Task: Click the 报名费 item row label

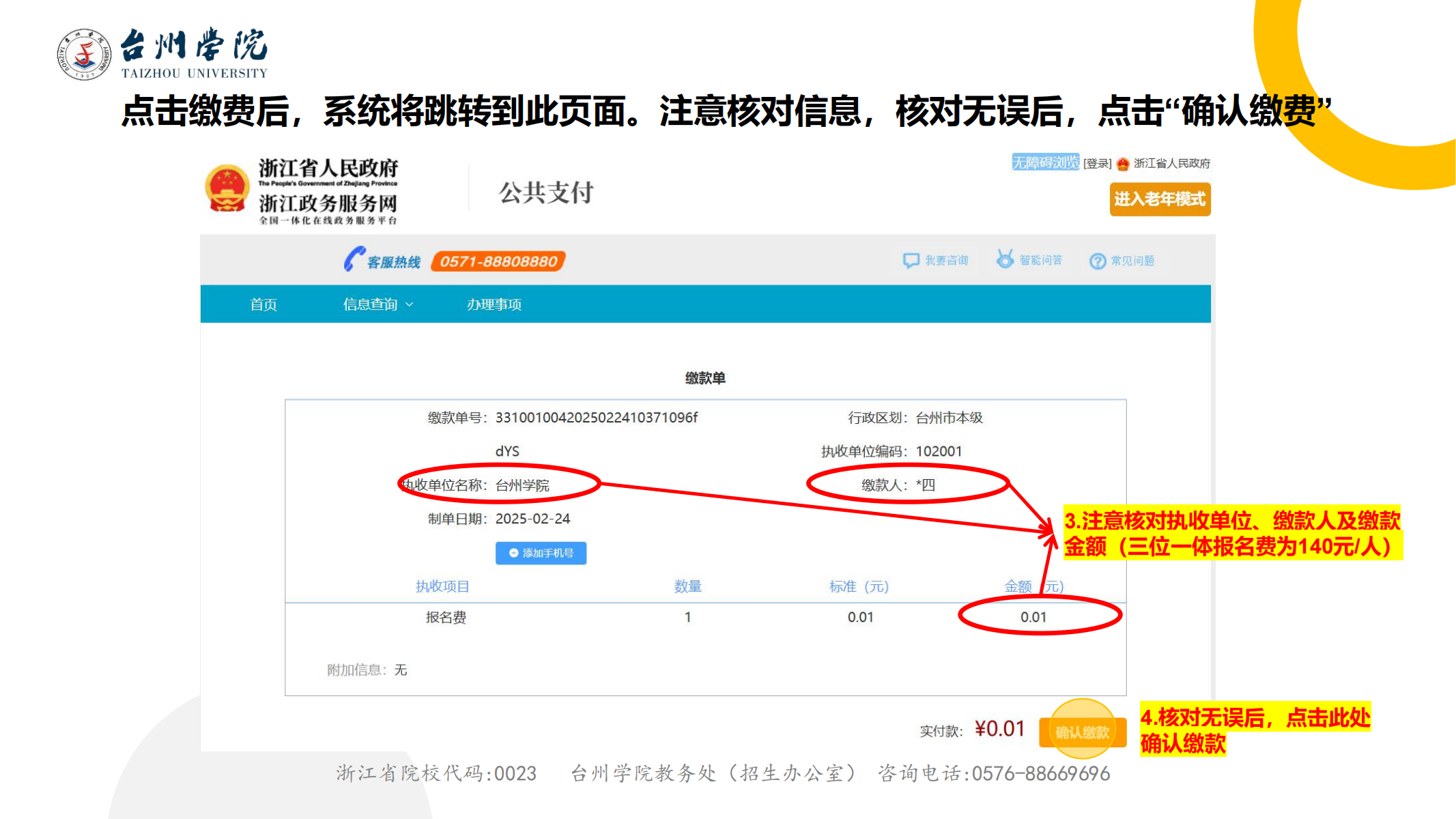Action: coord(446,618)
